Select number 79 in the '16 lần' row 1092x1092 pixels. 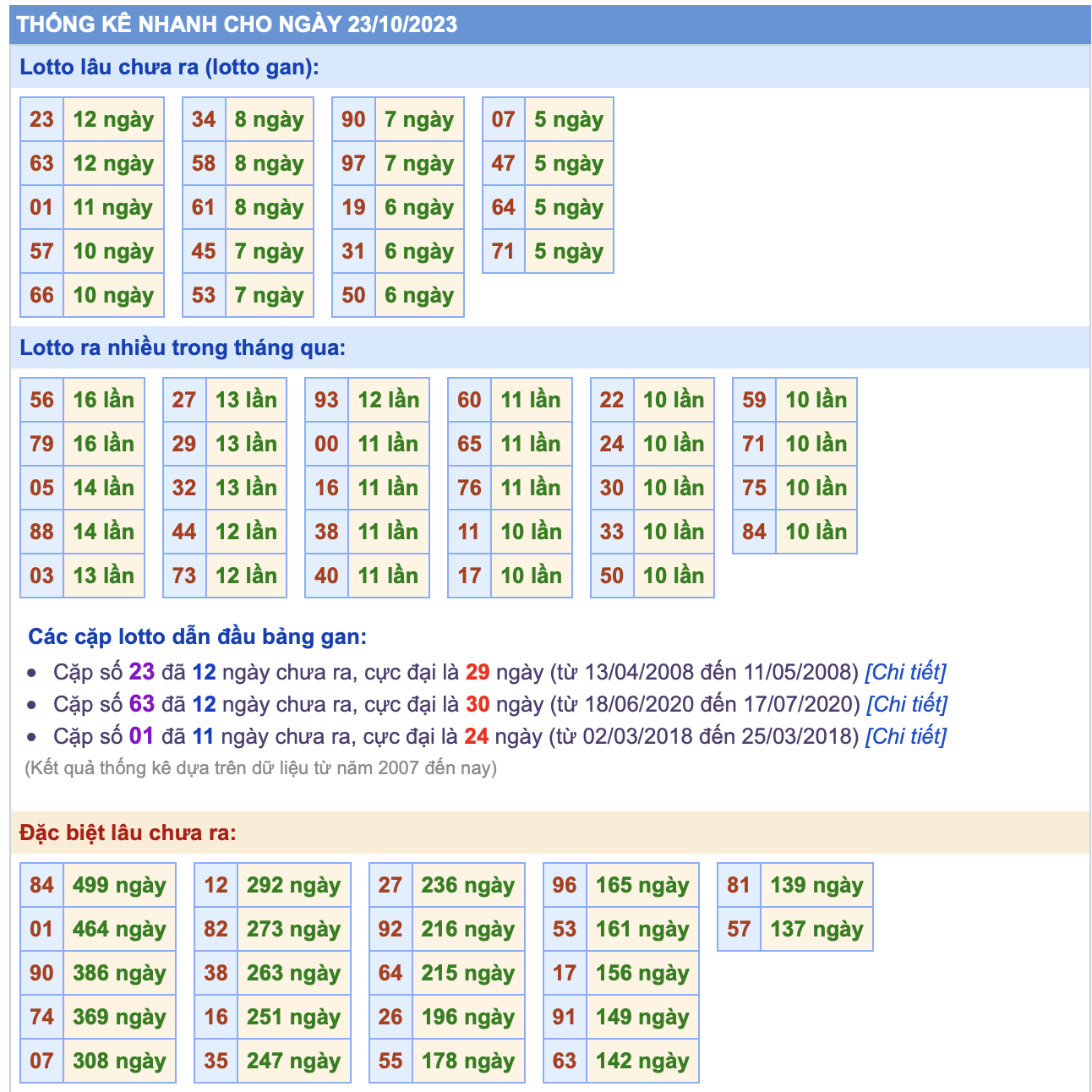tap(41, 444)
